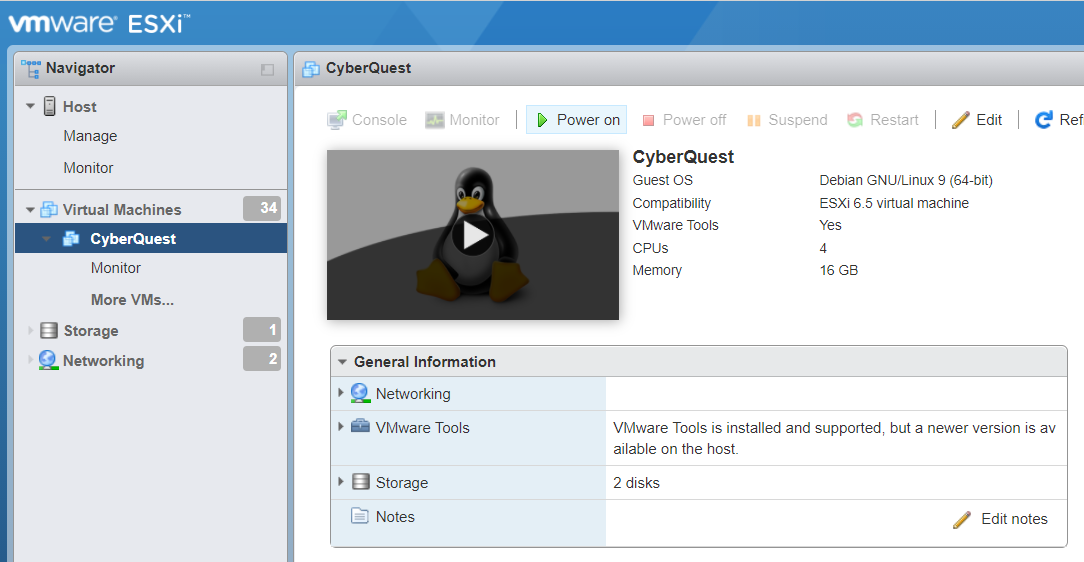Click the VMware ESXi logo
The width and height of the screenshot is (1084, 562).
99,23
